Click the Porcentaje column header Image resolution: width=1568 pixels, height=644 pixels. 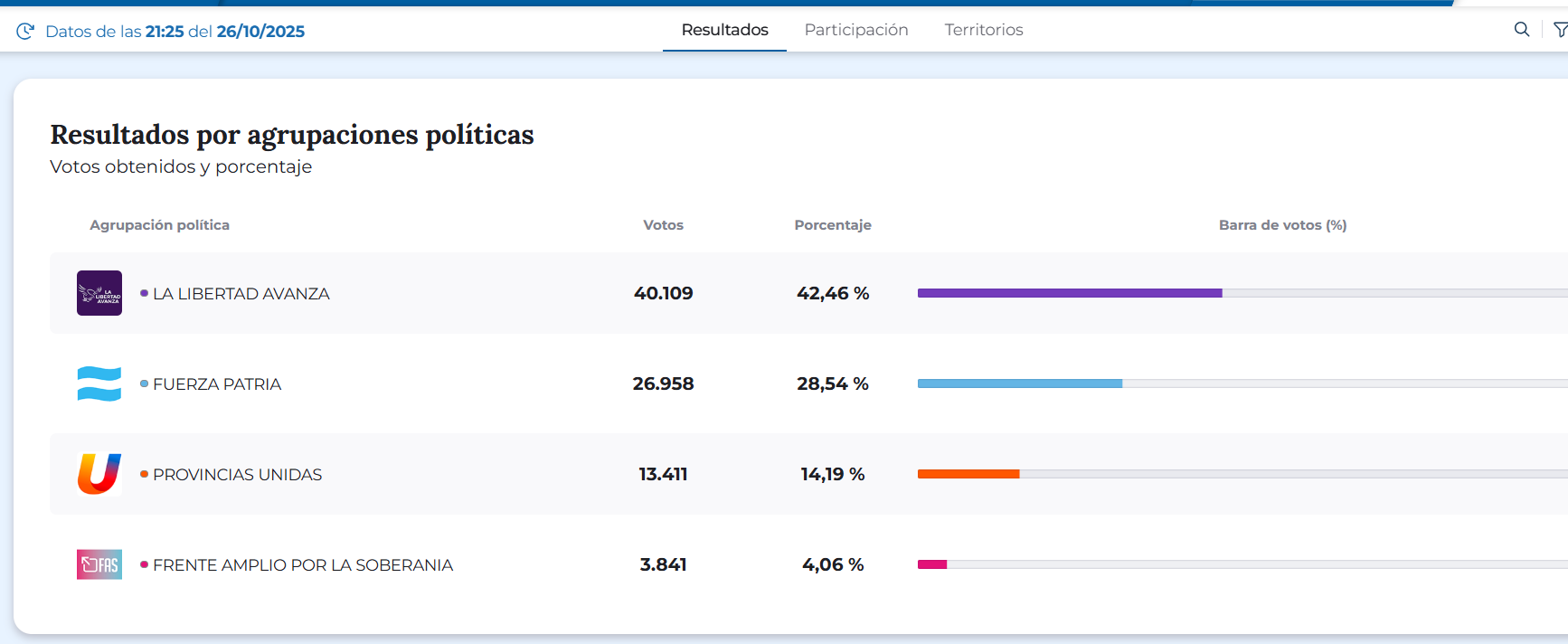(833, 225)
